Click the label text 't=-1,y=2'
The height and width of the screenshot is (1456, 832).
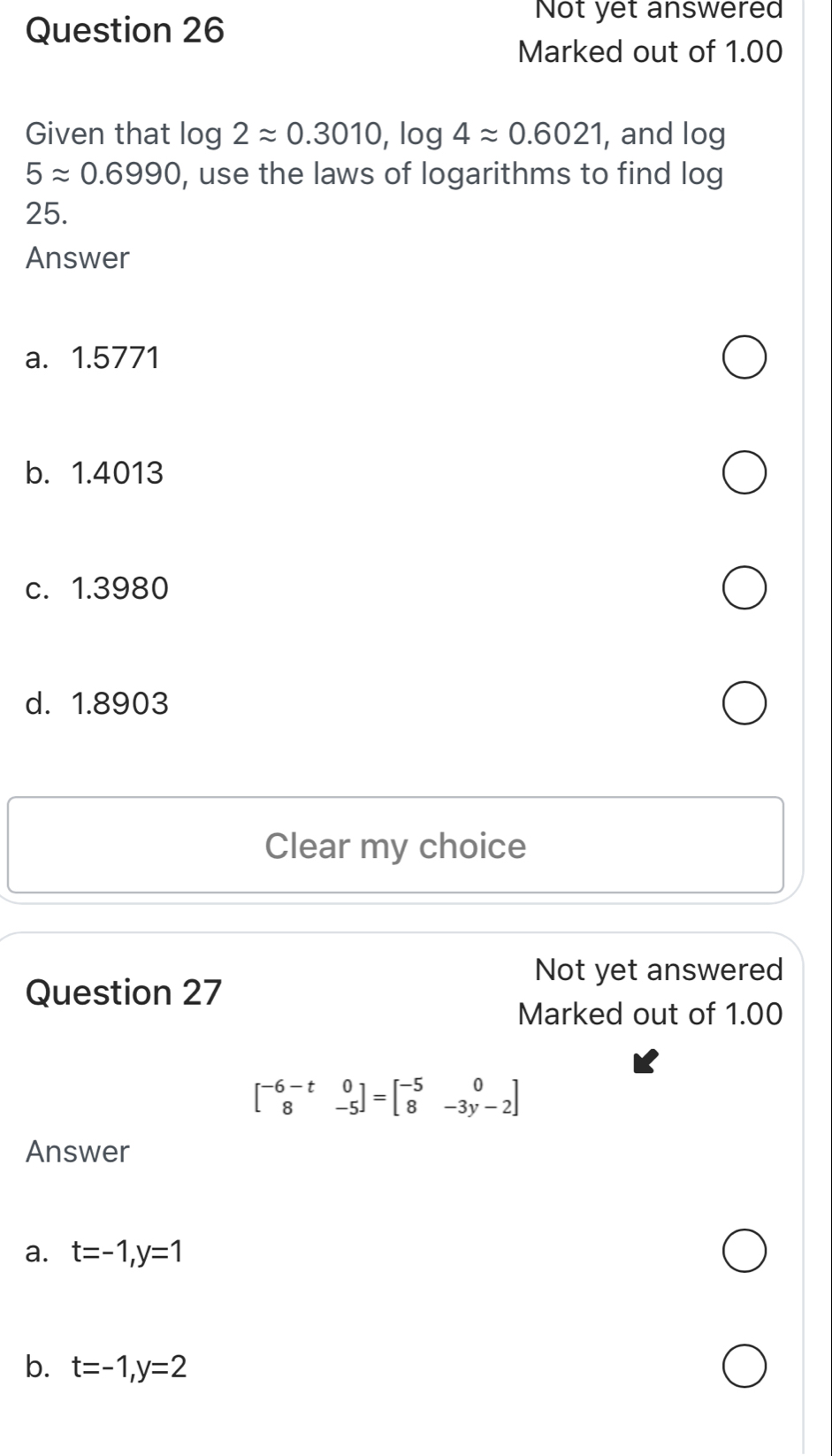point(129,1368)
